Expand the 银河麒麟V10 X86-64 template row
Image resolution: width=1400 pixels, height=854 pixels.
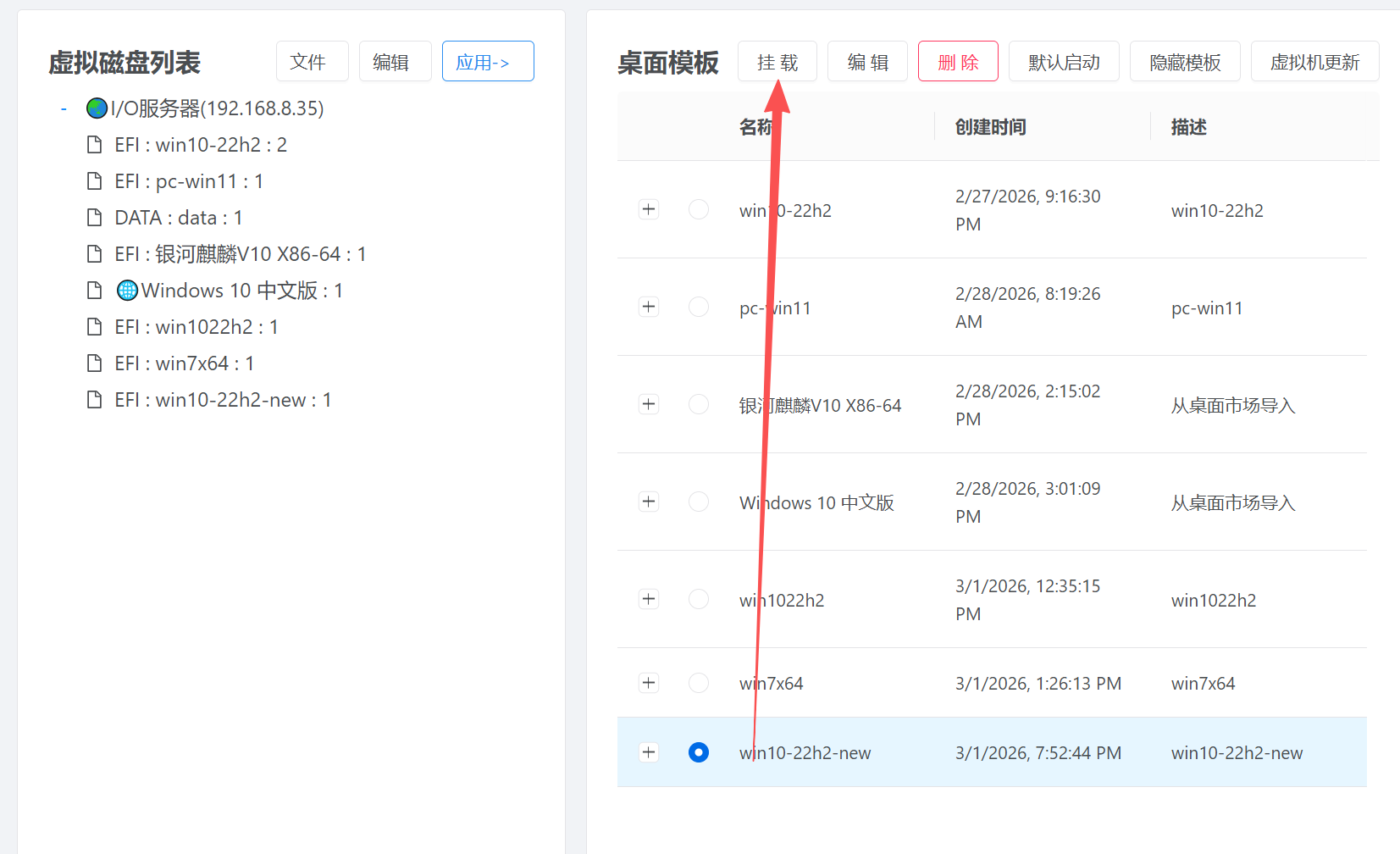click(649, 404)
